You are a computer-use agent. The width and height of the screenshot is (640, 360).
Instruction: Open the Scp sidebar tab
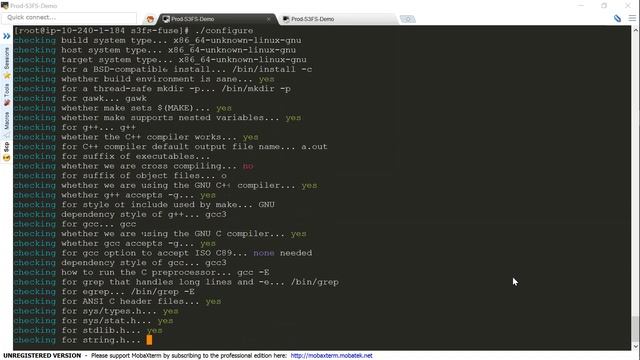(7, 151)
